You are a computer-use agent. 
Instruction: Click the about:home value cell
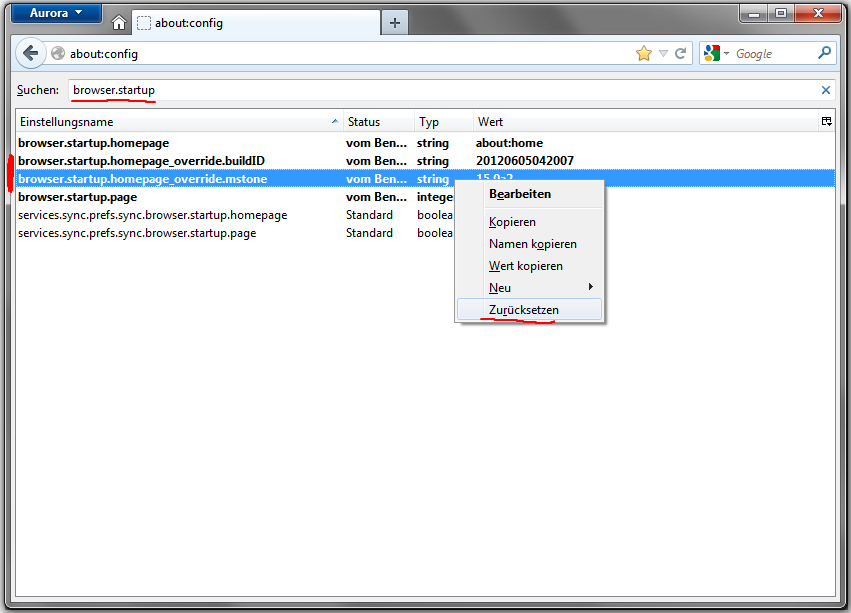pos(509,143)
